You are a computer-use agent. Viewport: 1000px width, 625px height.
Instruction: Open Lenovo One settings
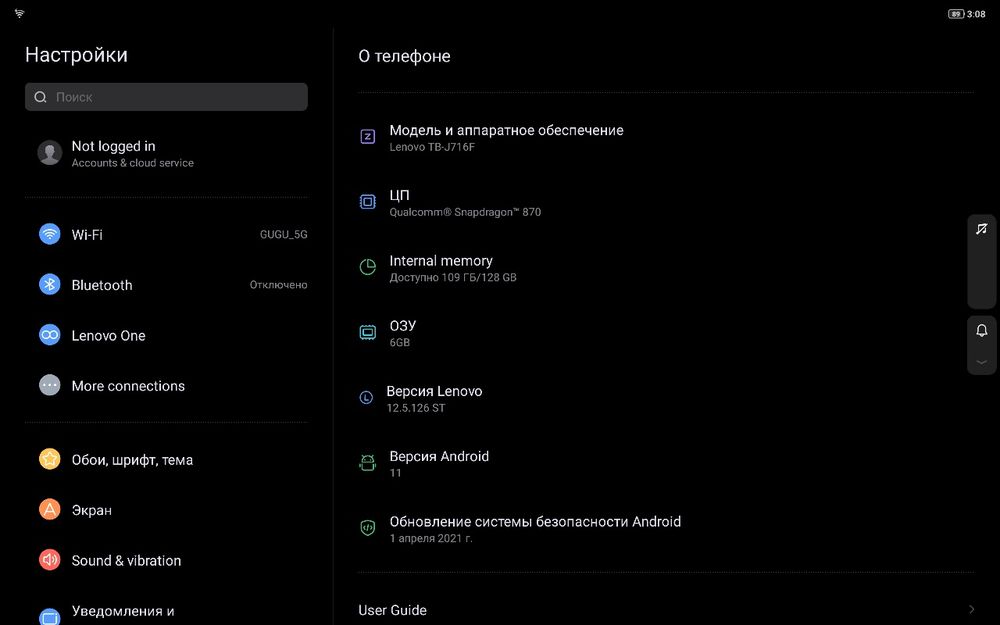(166, 335)
